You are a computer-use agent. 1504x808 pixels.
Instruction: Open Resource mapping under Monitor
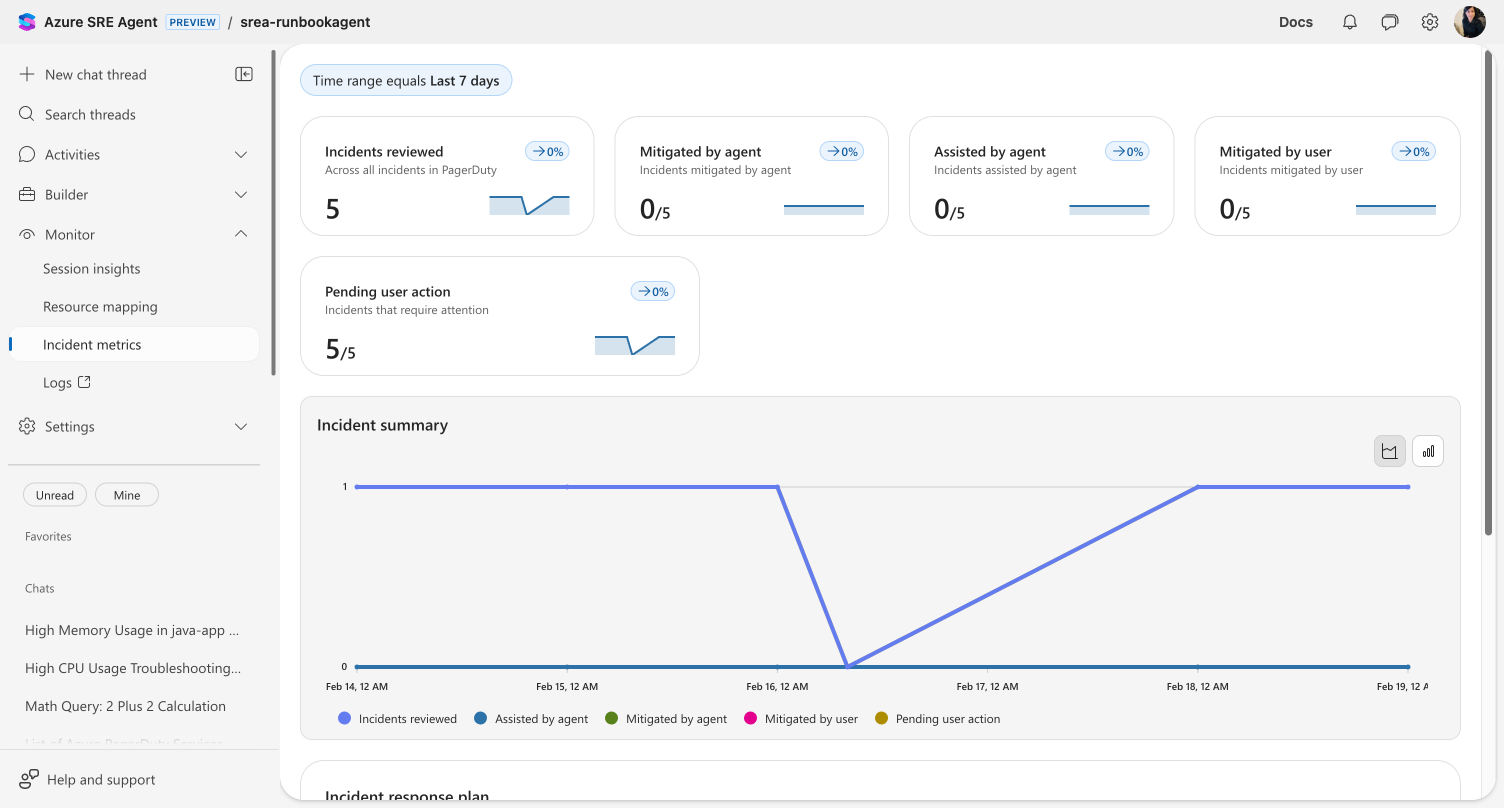coord(100,306)
